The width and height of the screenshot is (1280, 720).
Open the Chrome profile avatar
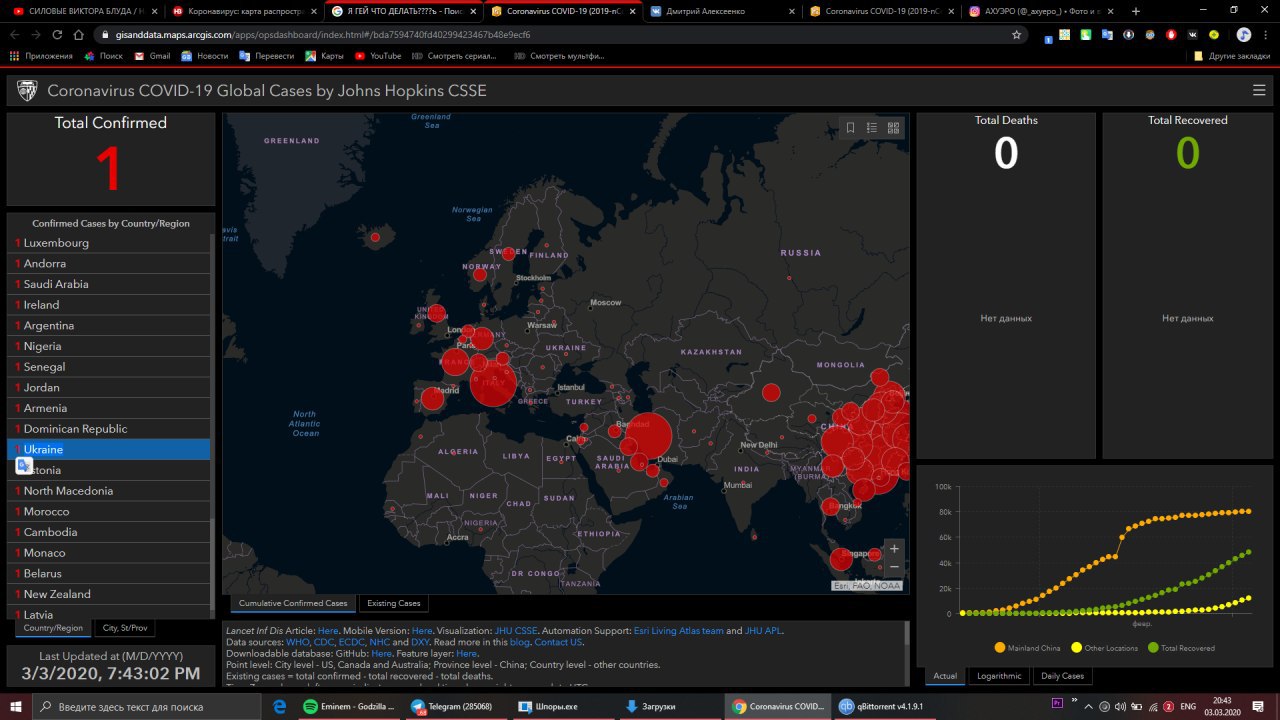click(1244, 34)
